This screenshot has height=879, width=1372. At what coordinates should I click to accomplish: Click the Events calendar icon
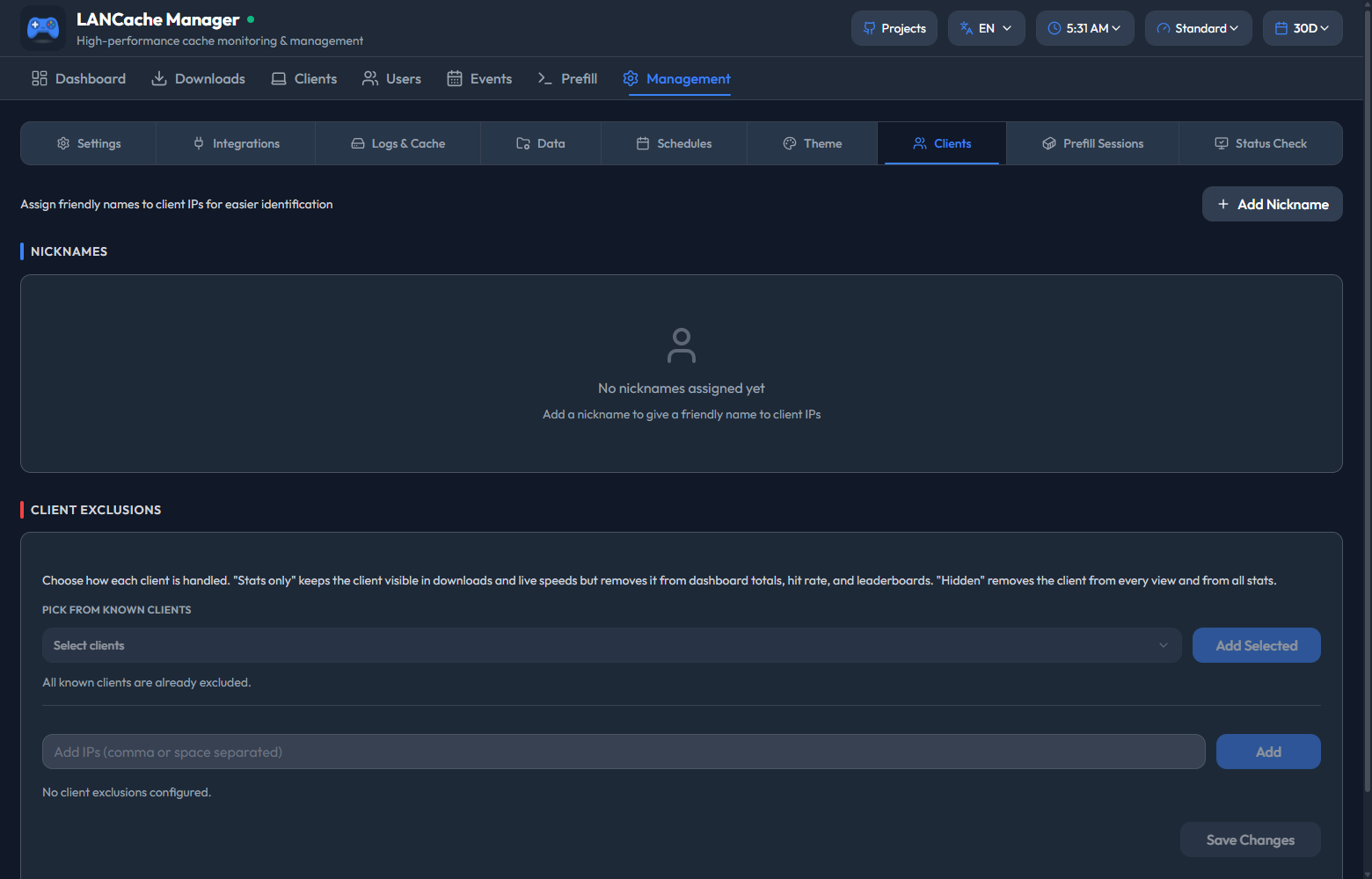coord(455,78)
